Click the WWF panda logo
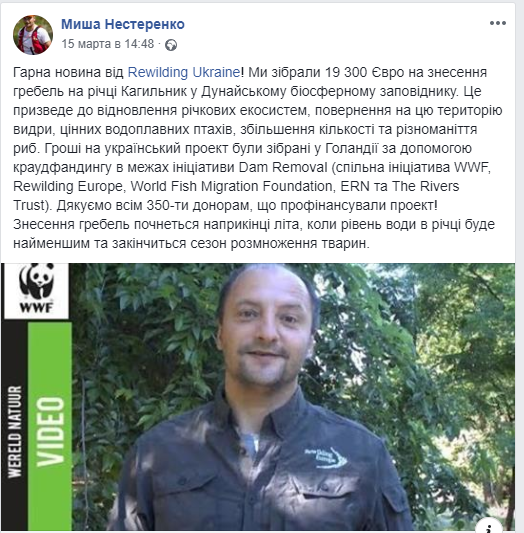Viewport: 524px width, 533px height. (36, 289)
